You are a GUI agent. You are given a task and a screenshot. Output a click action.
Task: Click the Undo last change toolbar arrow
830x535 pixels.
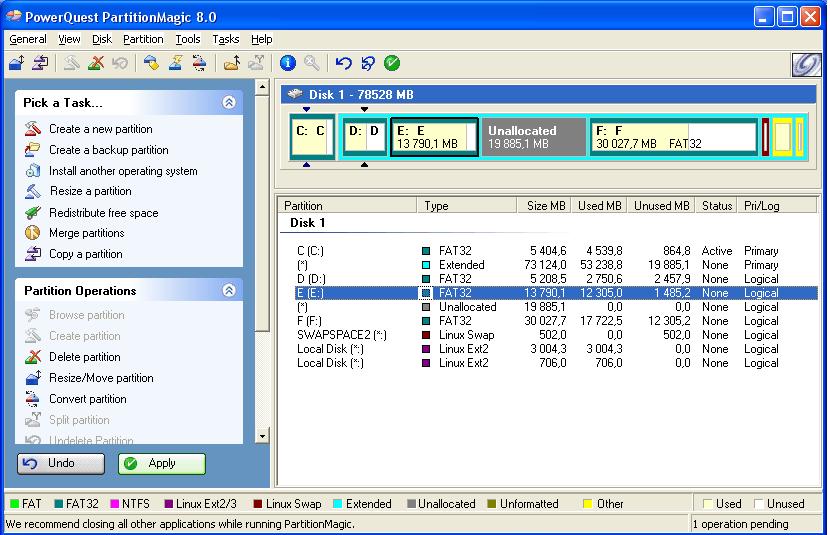pos(344,64)
